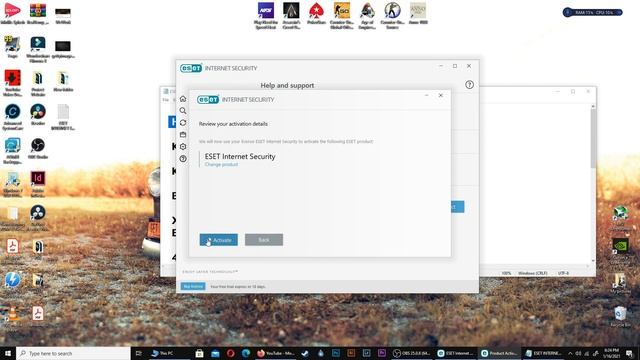Click the taskbar clock and date
Screen dimensions: 640x360
click(611, 353)
